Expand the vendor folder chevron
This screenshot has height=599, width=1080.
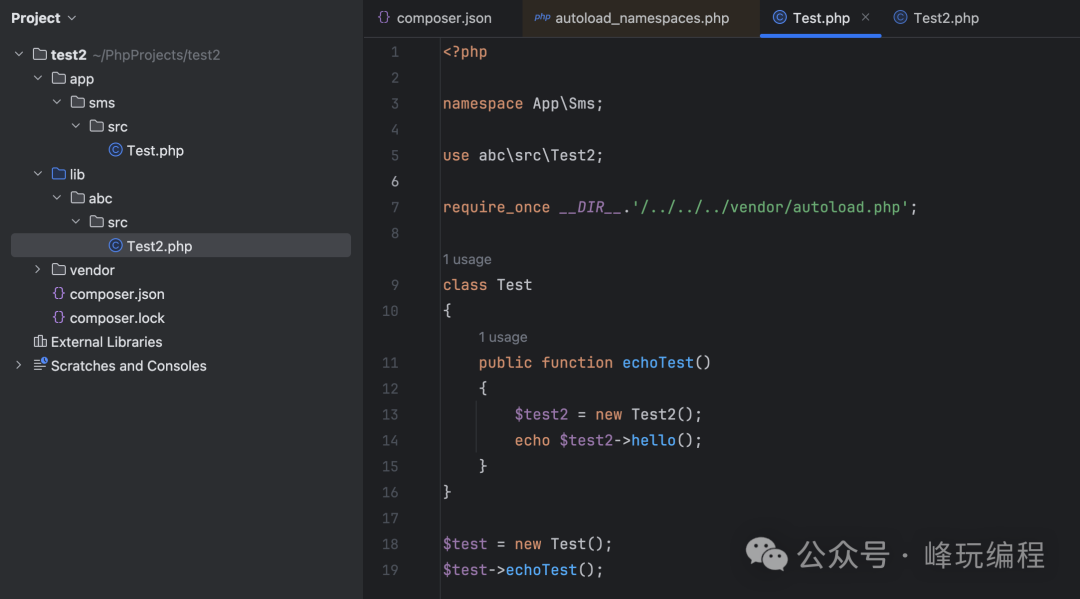point(38,271)
